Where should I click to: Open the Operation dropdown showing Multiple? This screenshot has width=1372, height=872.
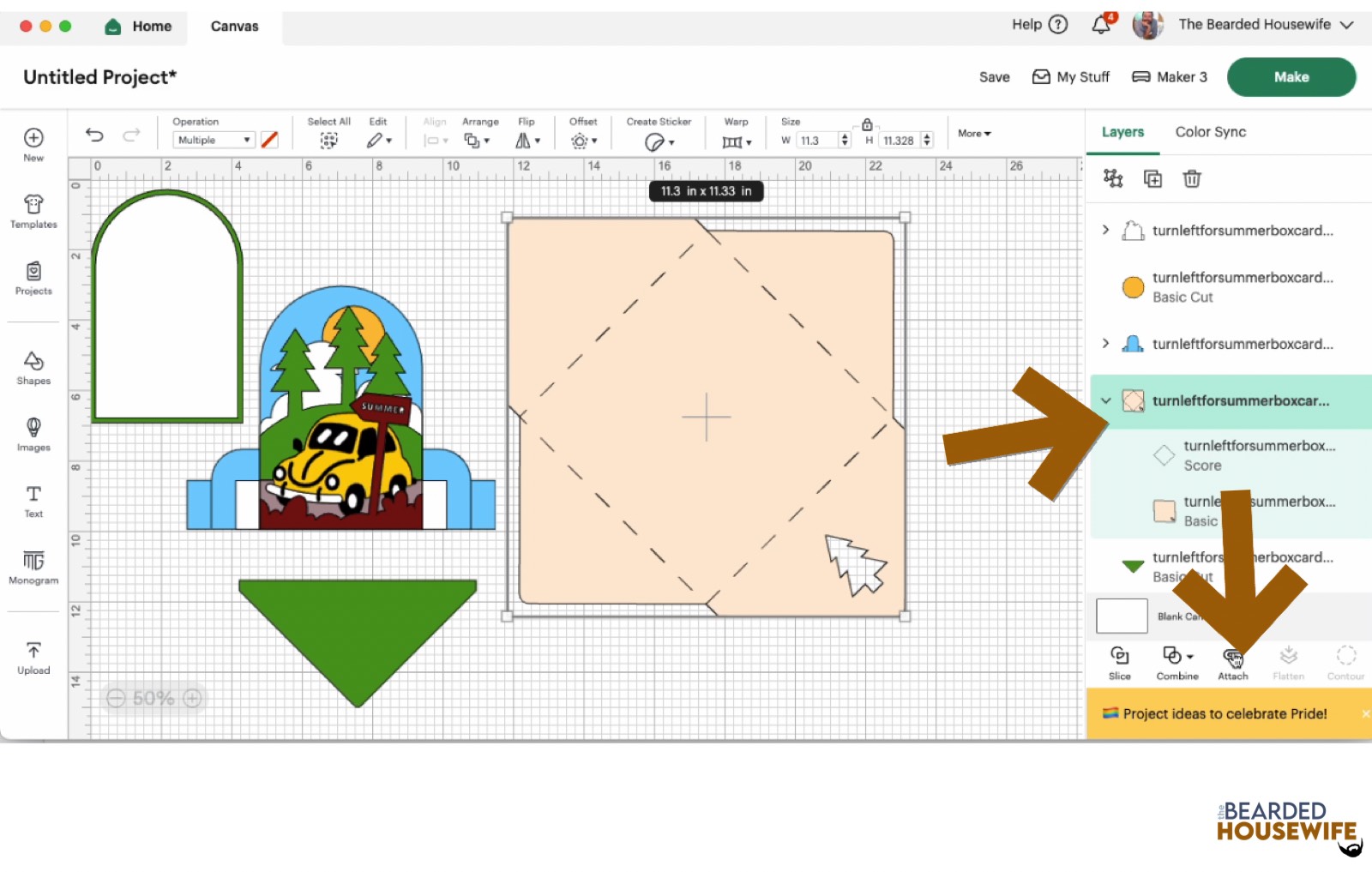pyautogui.click(x=214, y=140)
